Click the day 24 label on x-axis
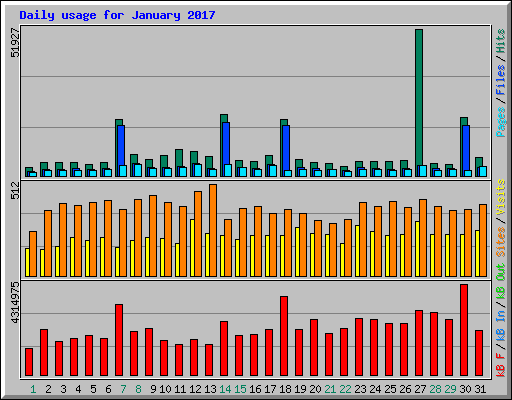Viewport: 512px width, 400px height. tap(375, 389)
